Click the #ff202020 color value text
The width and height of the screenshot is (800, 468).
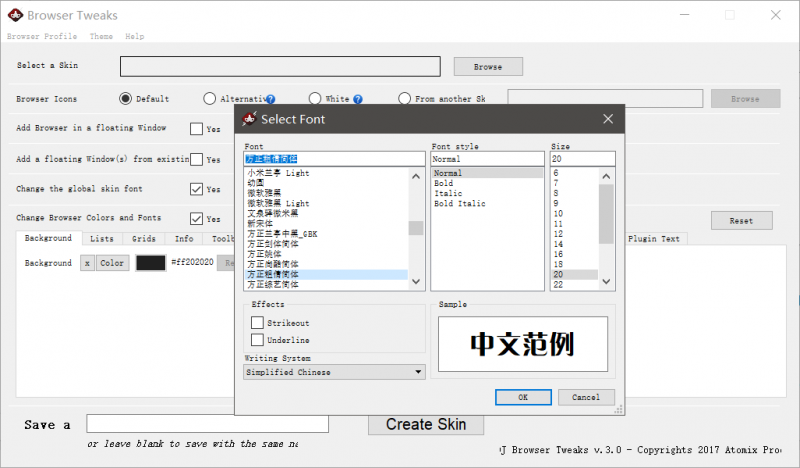click(x=192, y=262)
